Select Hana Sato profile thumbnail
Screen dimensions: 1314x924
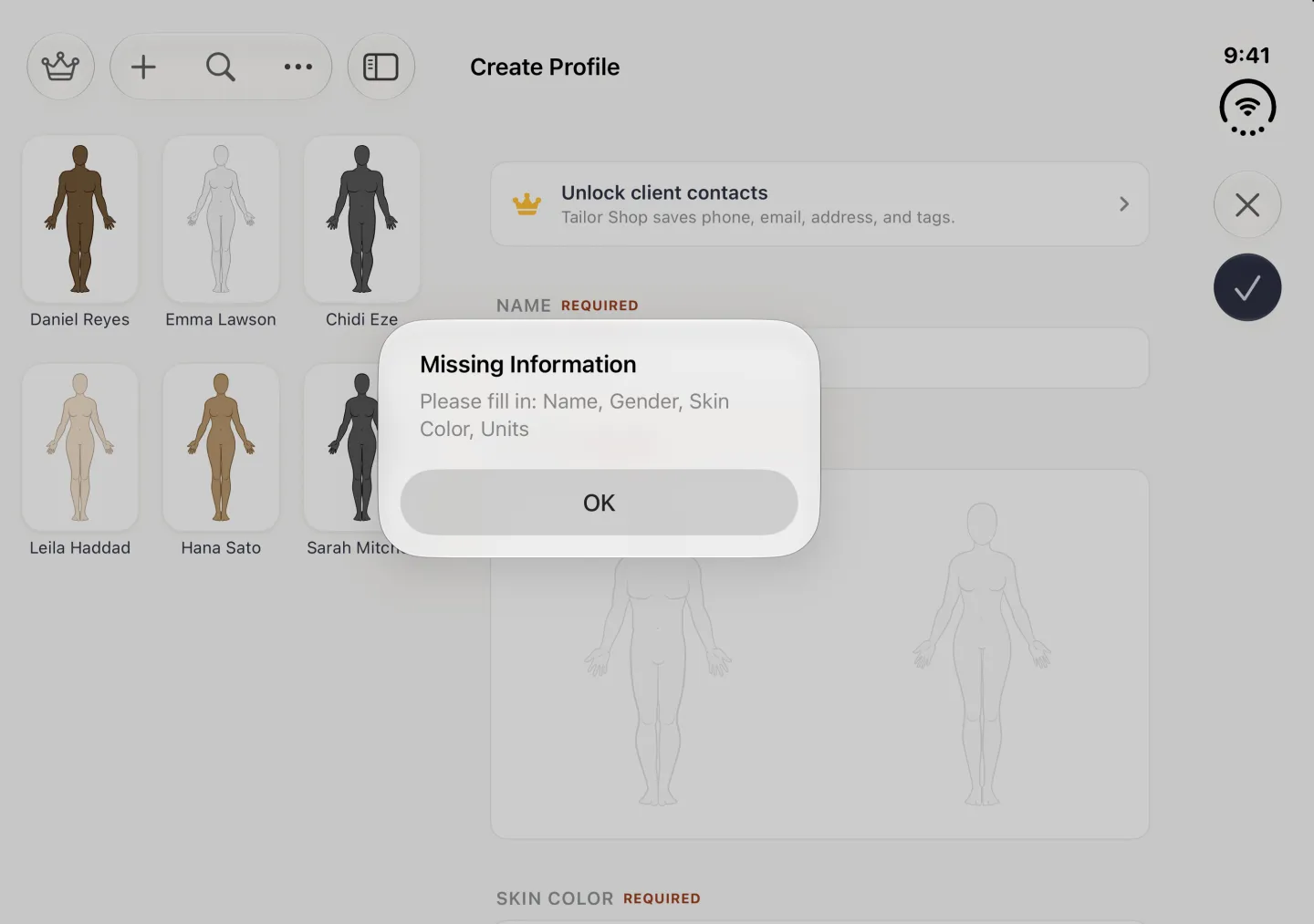221,447
